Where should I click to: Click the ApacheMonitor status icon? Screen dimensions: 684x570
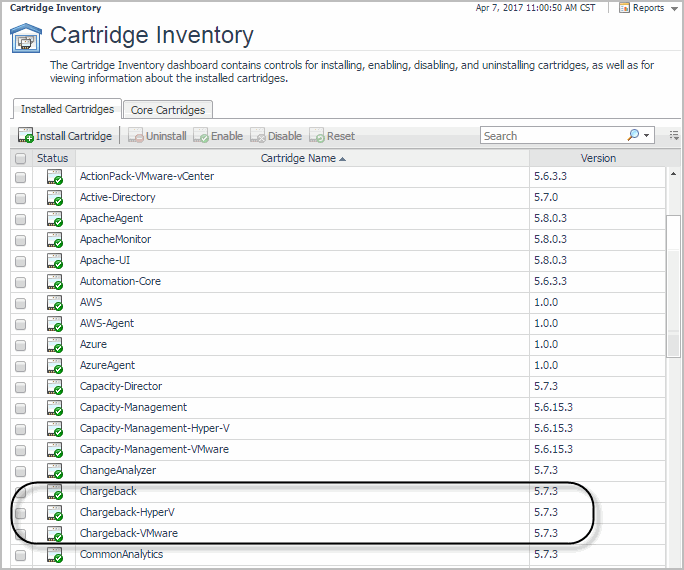(55, 240)
